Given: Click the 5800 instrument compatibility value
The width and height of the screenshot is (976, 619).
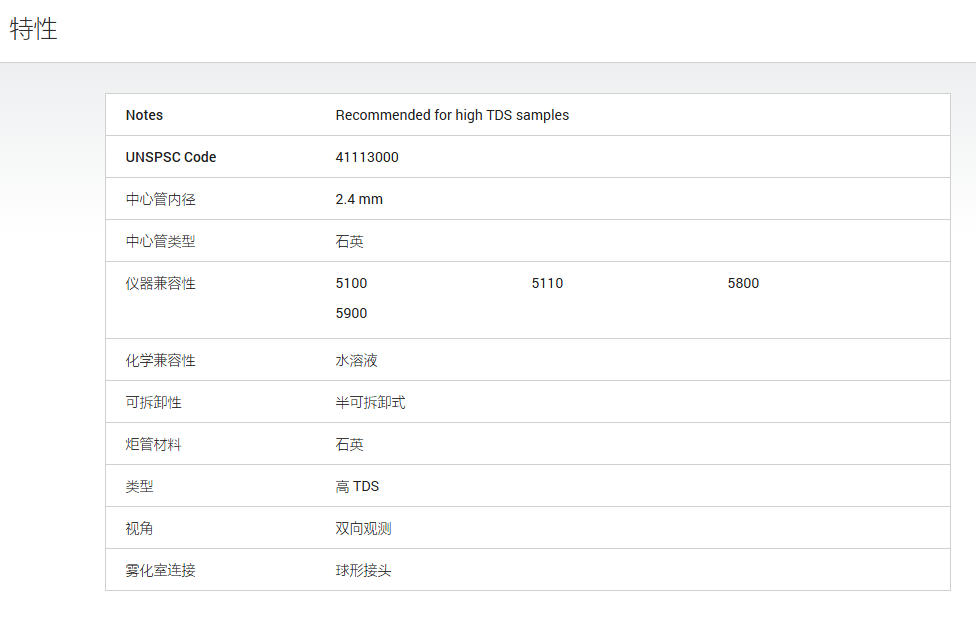Looking at the screenshot, I should pos(743,283).
